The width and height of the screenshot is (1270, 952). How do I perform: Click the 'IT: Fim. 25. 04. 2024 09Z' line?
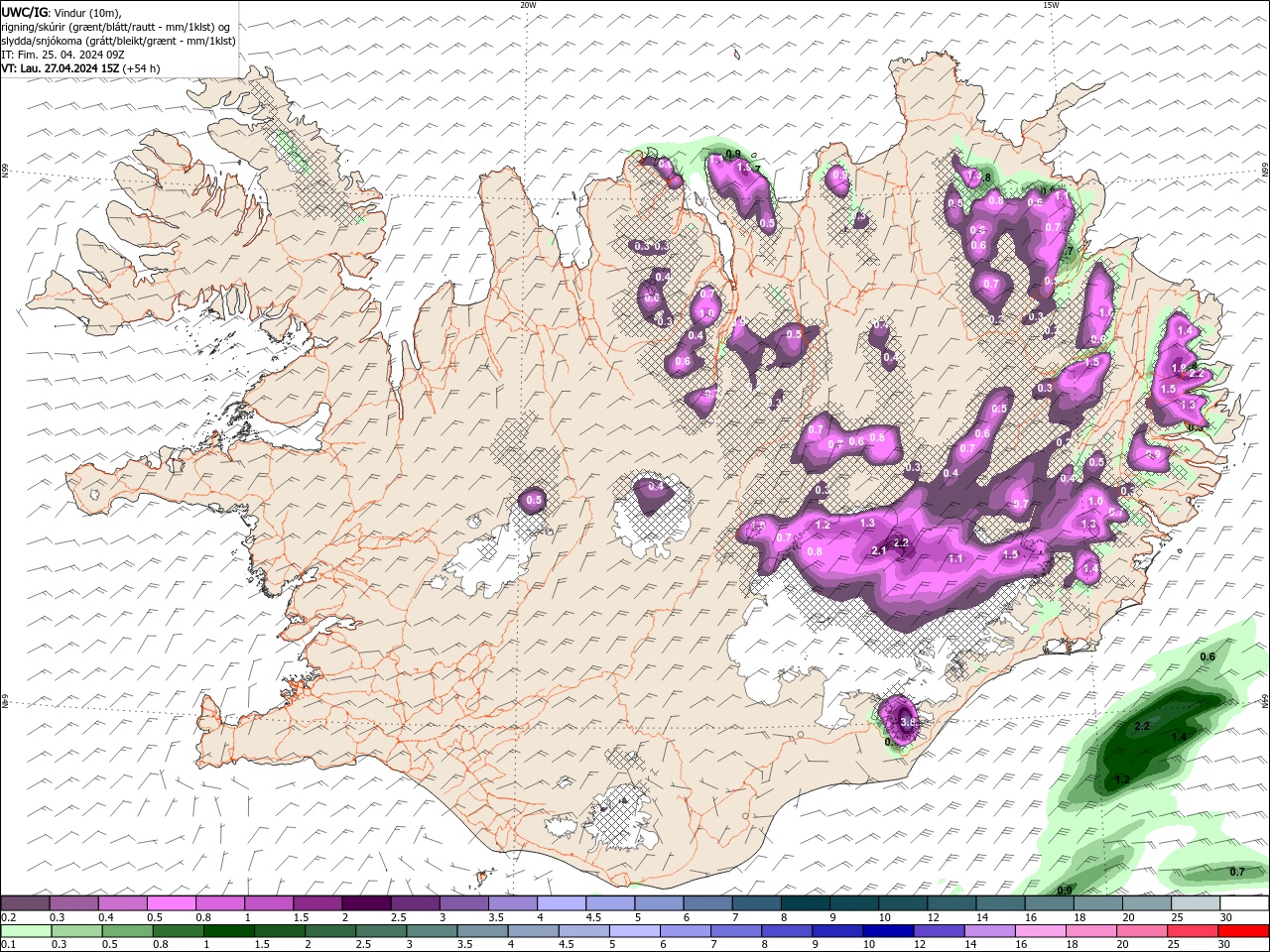61,55
